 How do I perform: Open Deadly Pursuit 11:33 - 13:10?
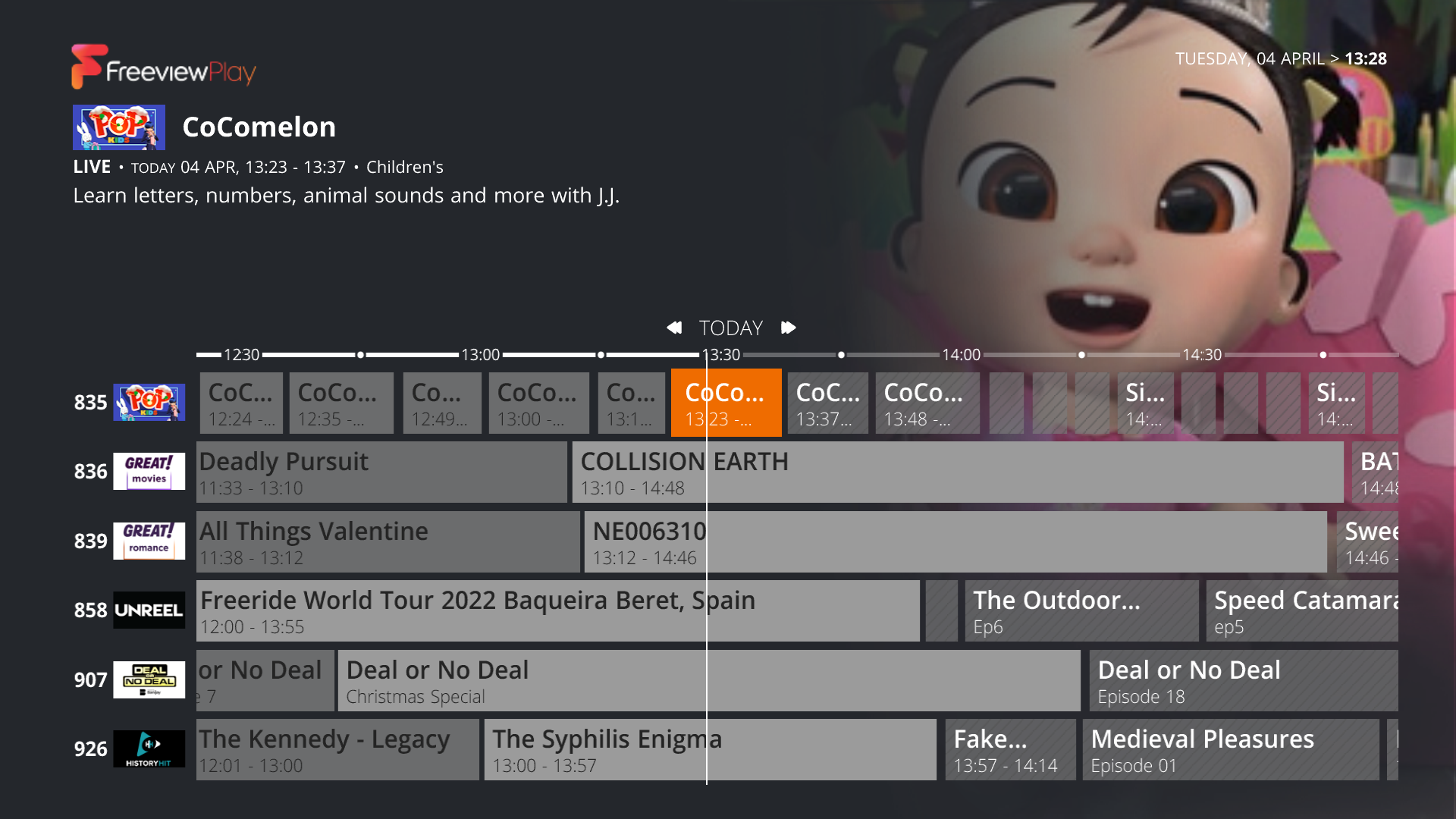(381, 472)
